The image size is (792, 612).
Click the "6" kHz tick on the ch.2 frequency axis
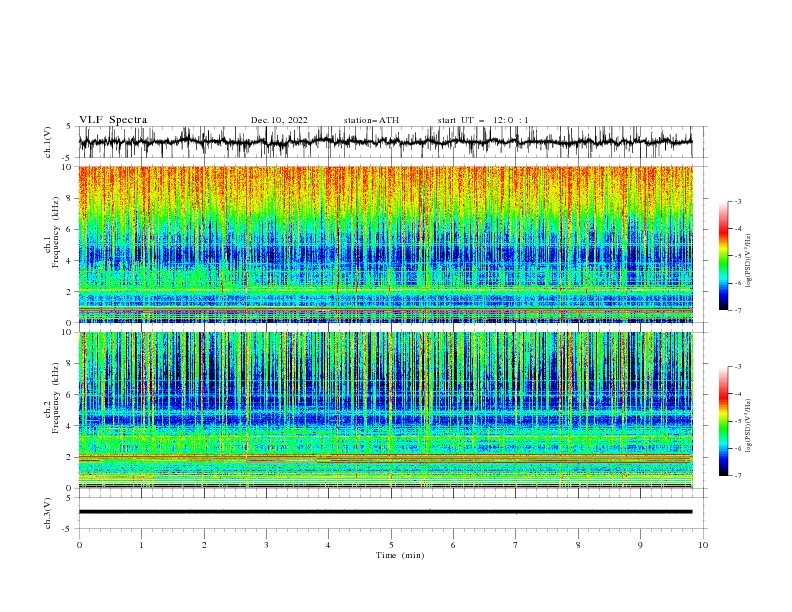[x=71, y=394]
